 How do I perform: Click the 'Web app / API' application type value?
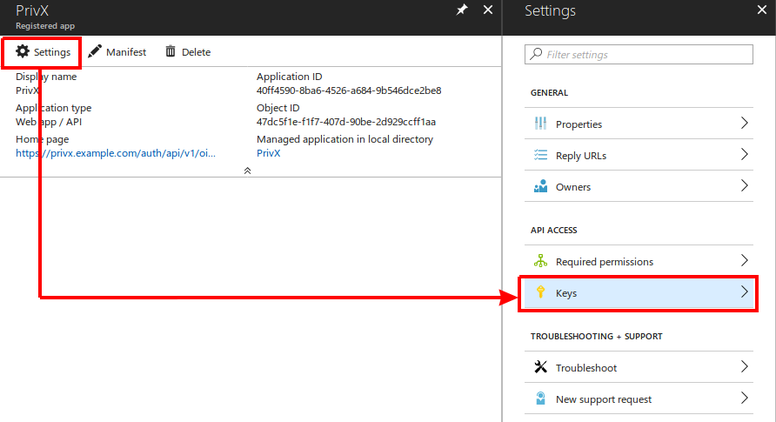48,122
